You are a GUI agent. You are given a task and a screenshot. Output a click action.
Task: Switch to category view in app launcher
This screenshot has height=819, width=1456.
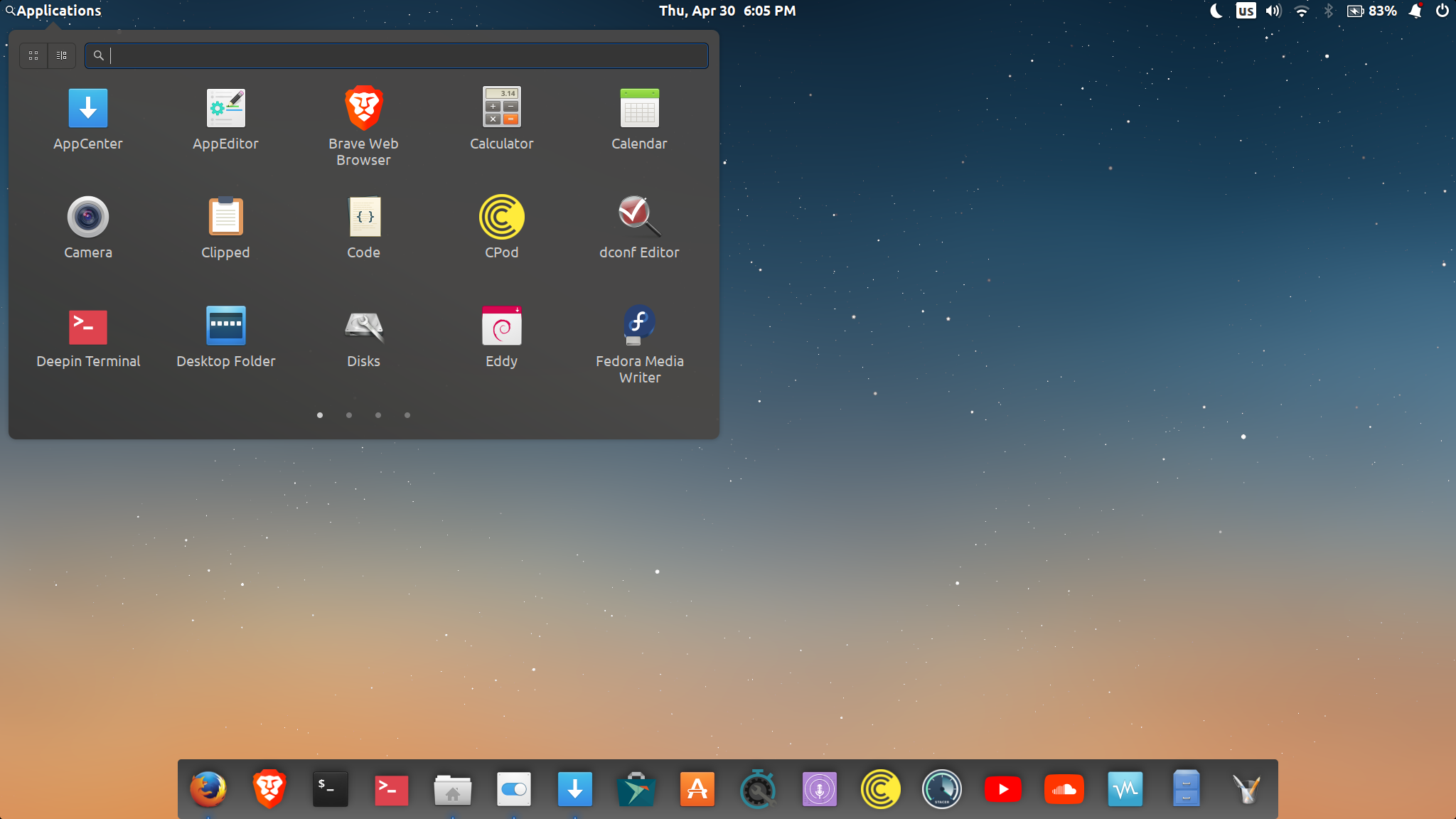pos(62,55)
